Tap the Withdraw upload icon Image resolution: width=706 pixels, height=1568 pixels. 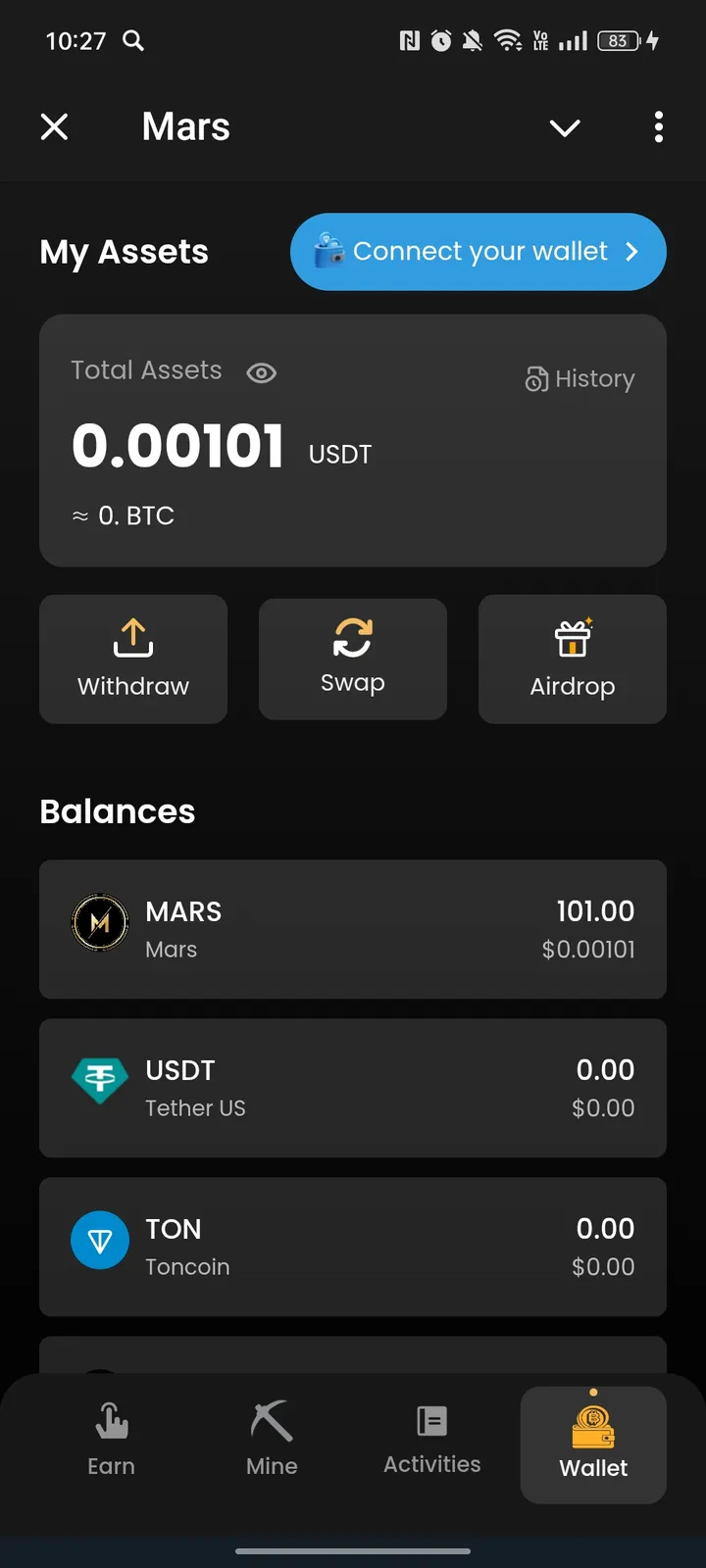(133, 637)
